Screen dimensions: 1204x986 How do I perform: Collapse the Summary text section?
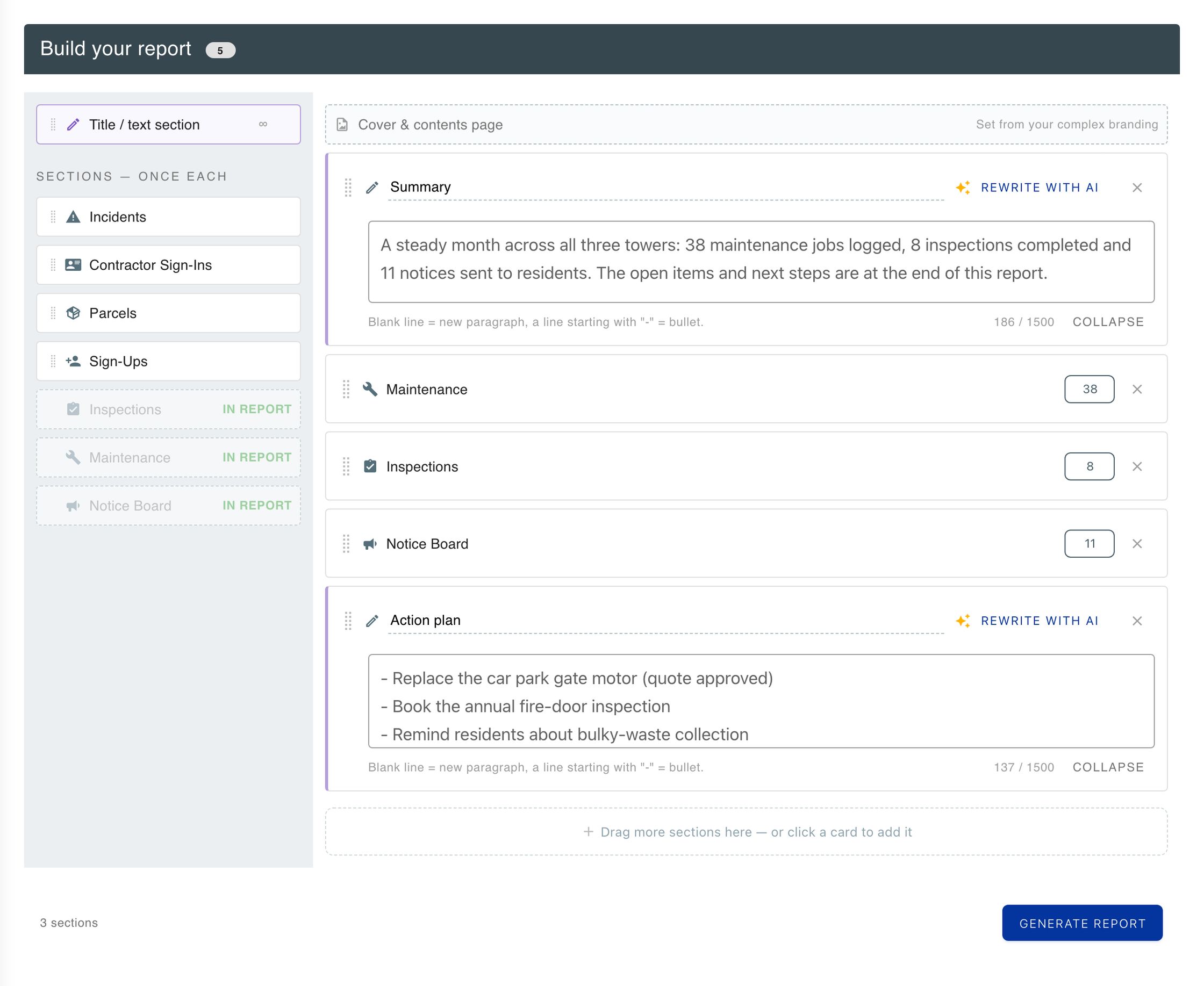pyautogui.click(x=1108, y=322)
